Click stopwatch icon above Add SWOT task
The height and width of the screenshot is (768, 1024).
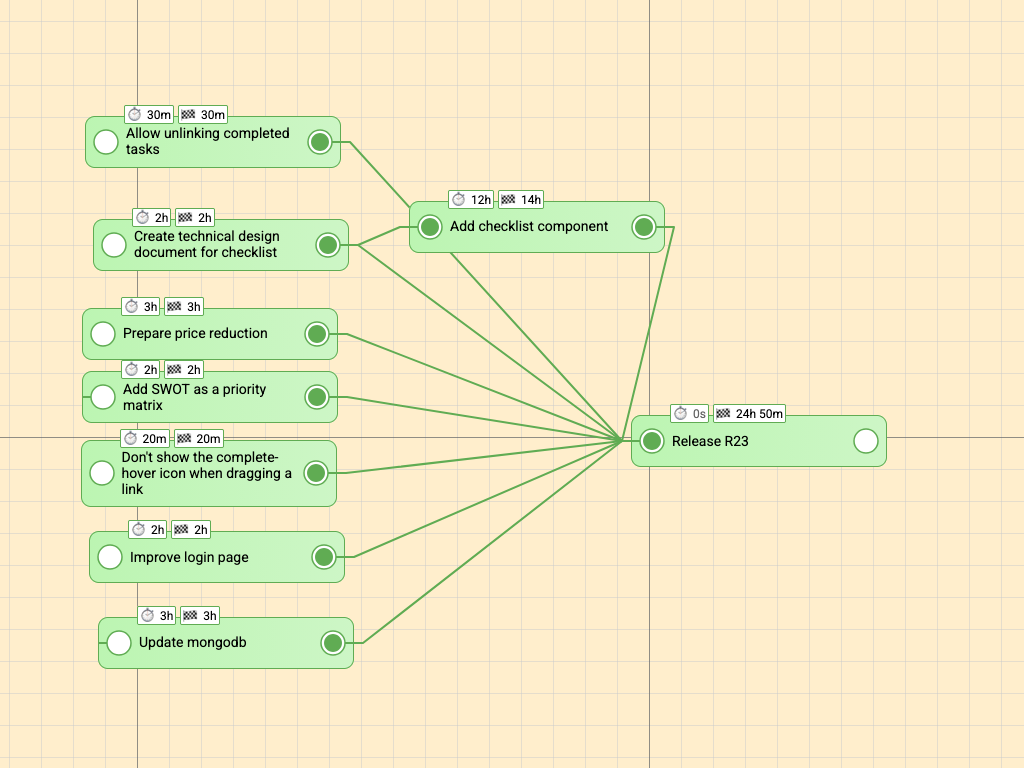(x=131, y=370)
